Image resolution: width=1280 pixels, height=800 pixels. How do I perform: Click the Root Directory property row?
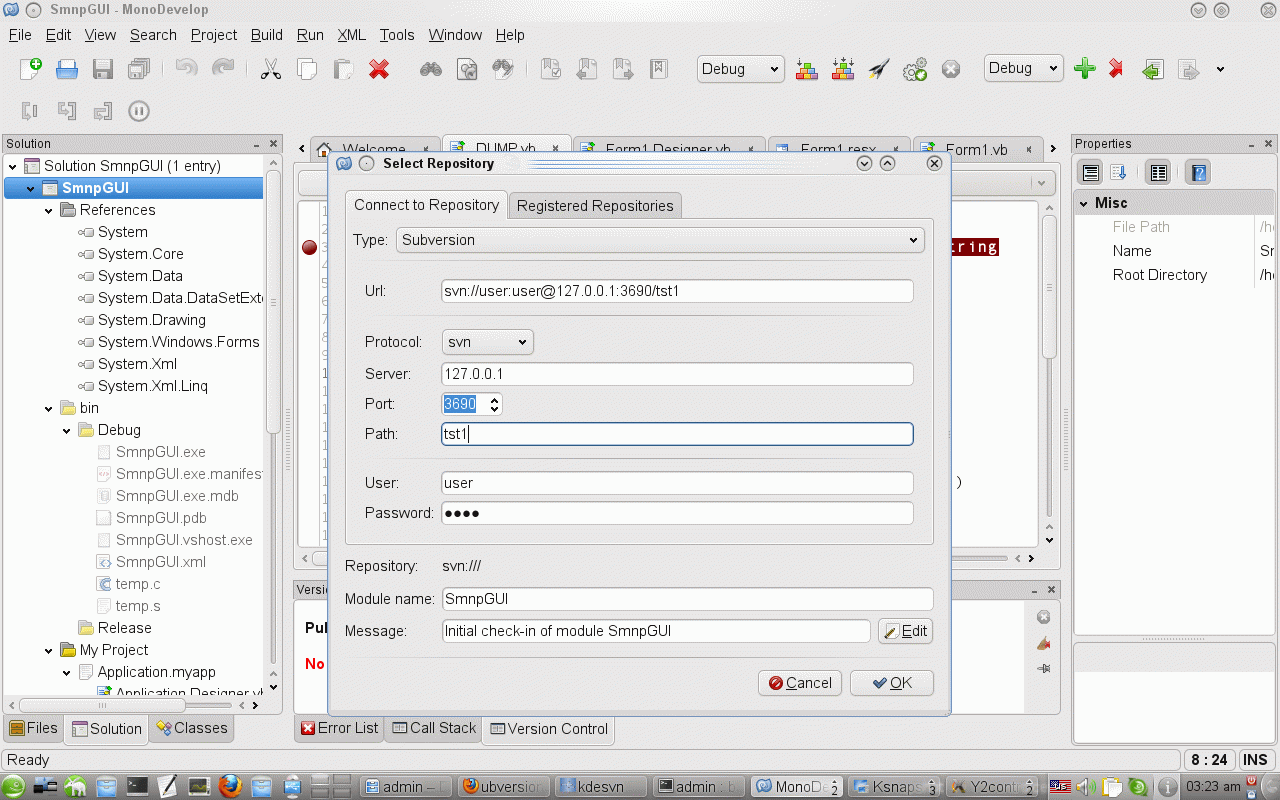[1176, 275]
